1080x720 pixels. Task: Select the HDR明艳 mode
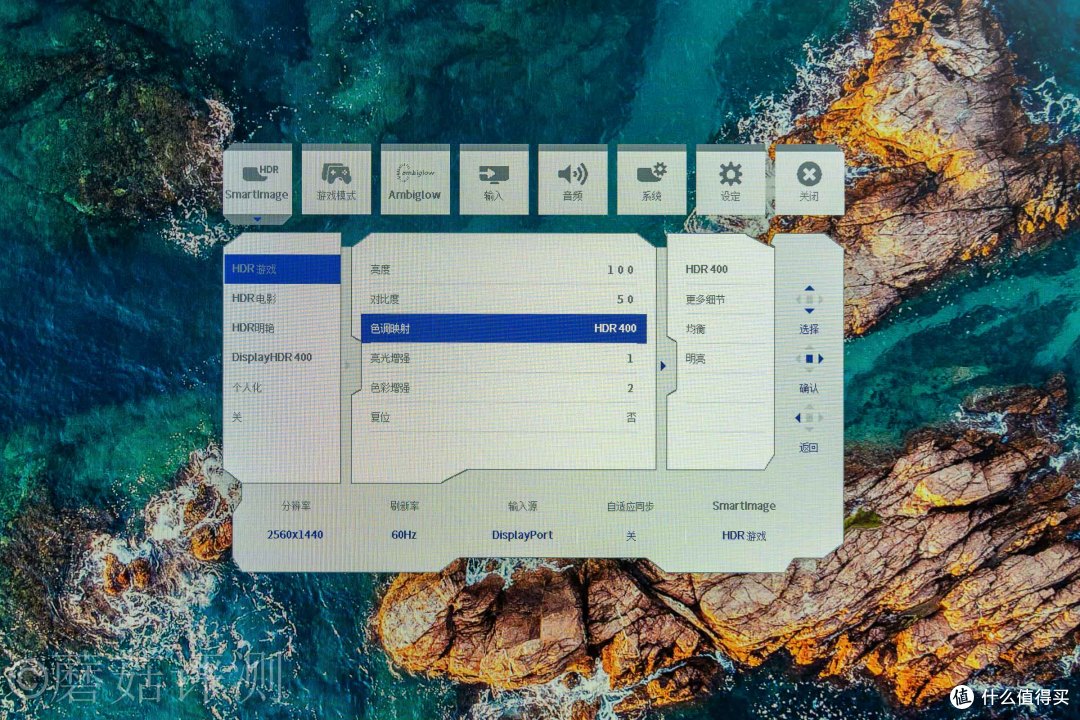[x=282, y=328]
